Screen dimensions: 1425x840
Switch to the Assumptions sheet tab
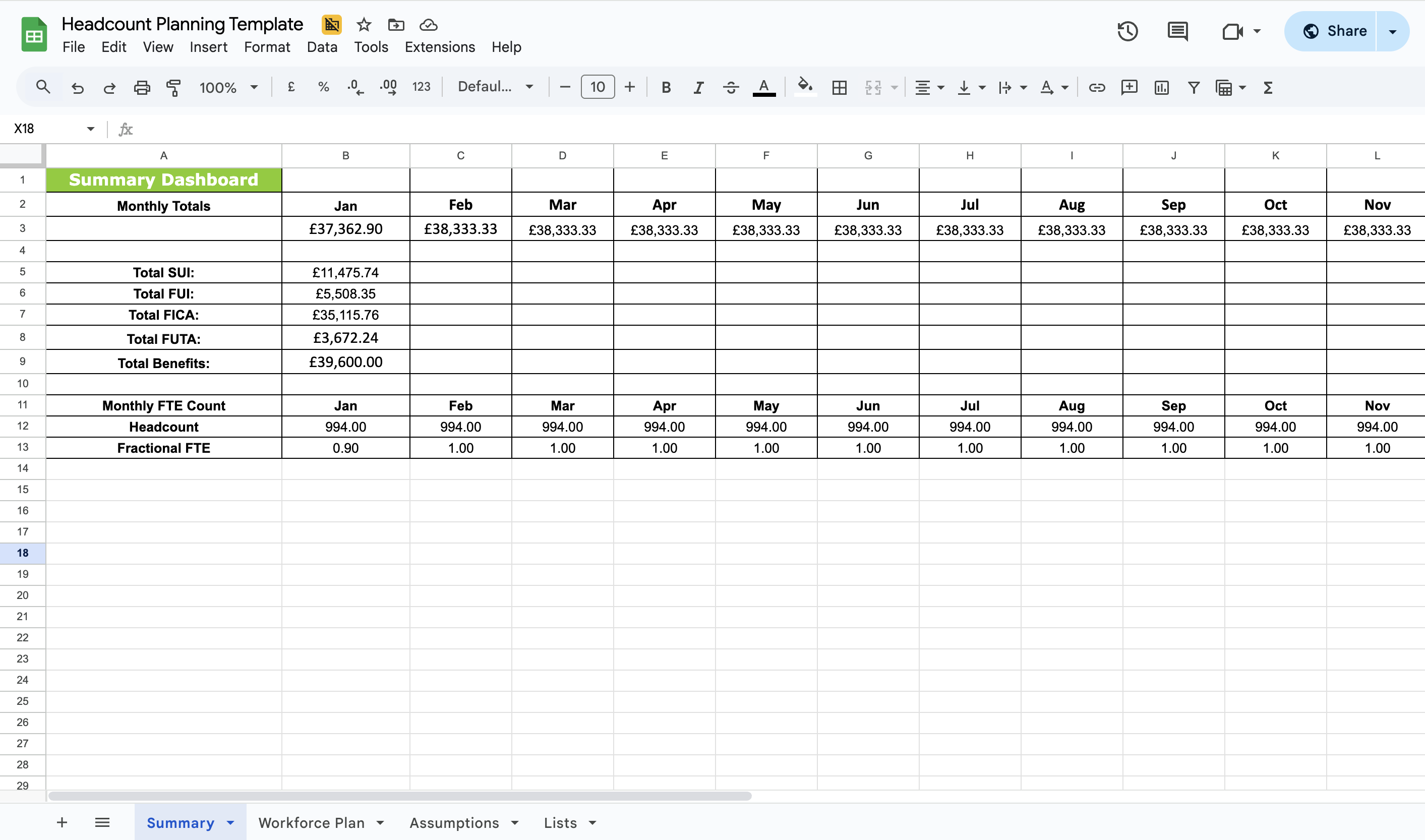(x=455, y=822)
